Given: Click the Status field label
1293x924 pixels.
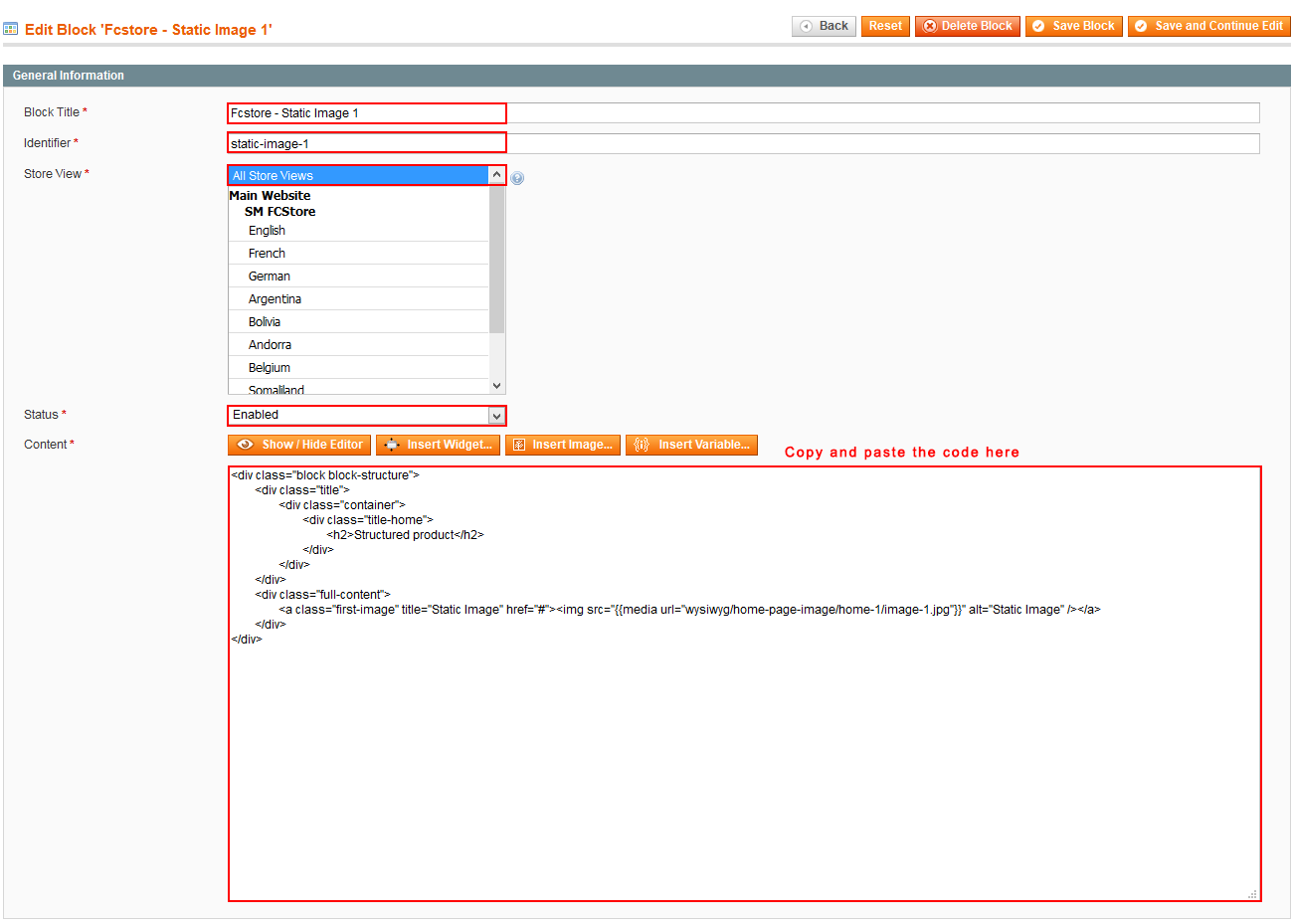Looking at the screenshot, I should click(45, 415).
